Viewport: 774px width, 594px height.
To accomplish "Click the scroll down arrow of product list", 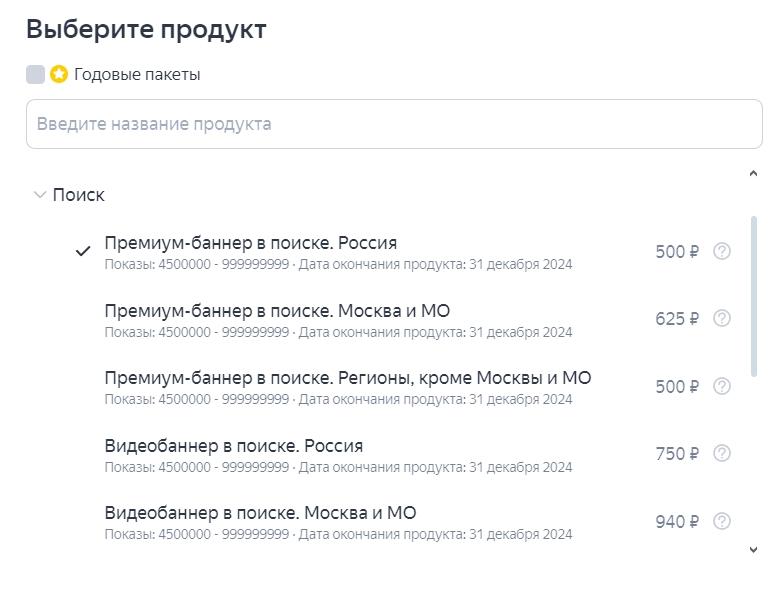I will [754, 550].
